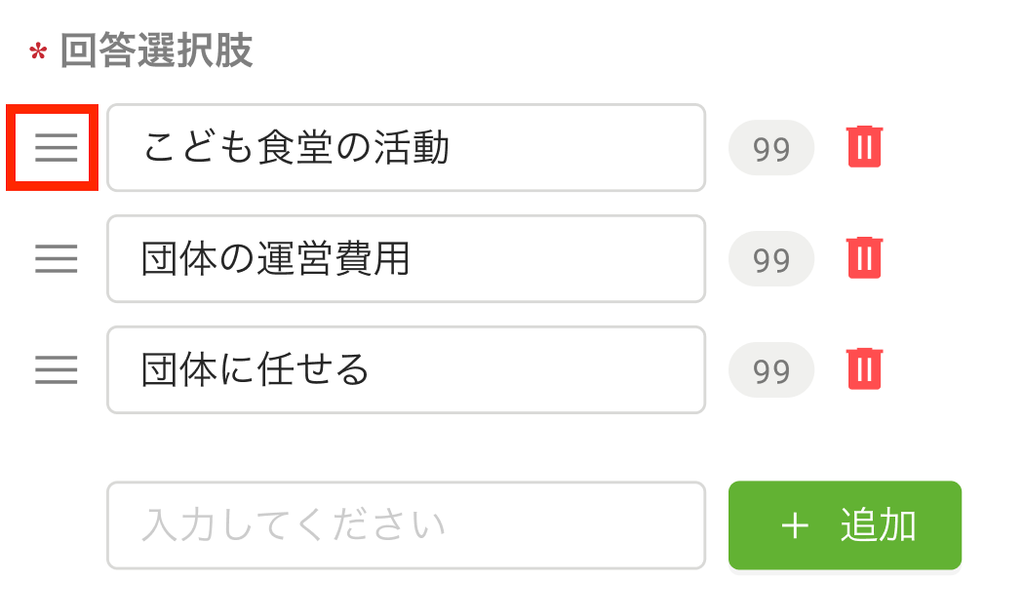Screen dimensions: 1024x612
Task: Click the empty 入力してください input box
Action: [x=406, y=526]
